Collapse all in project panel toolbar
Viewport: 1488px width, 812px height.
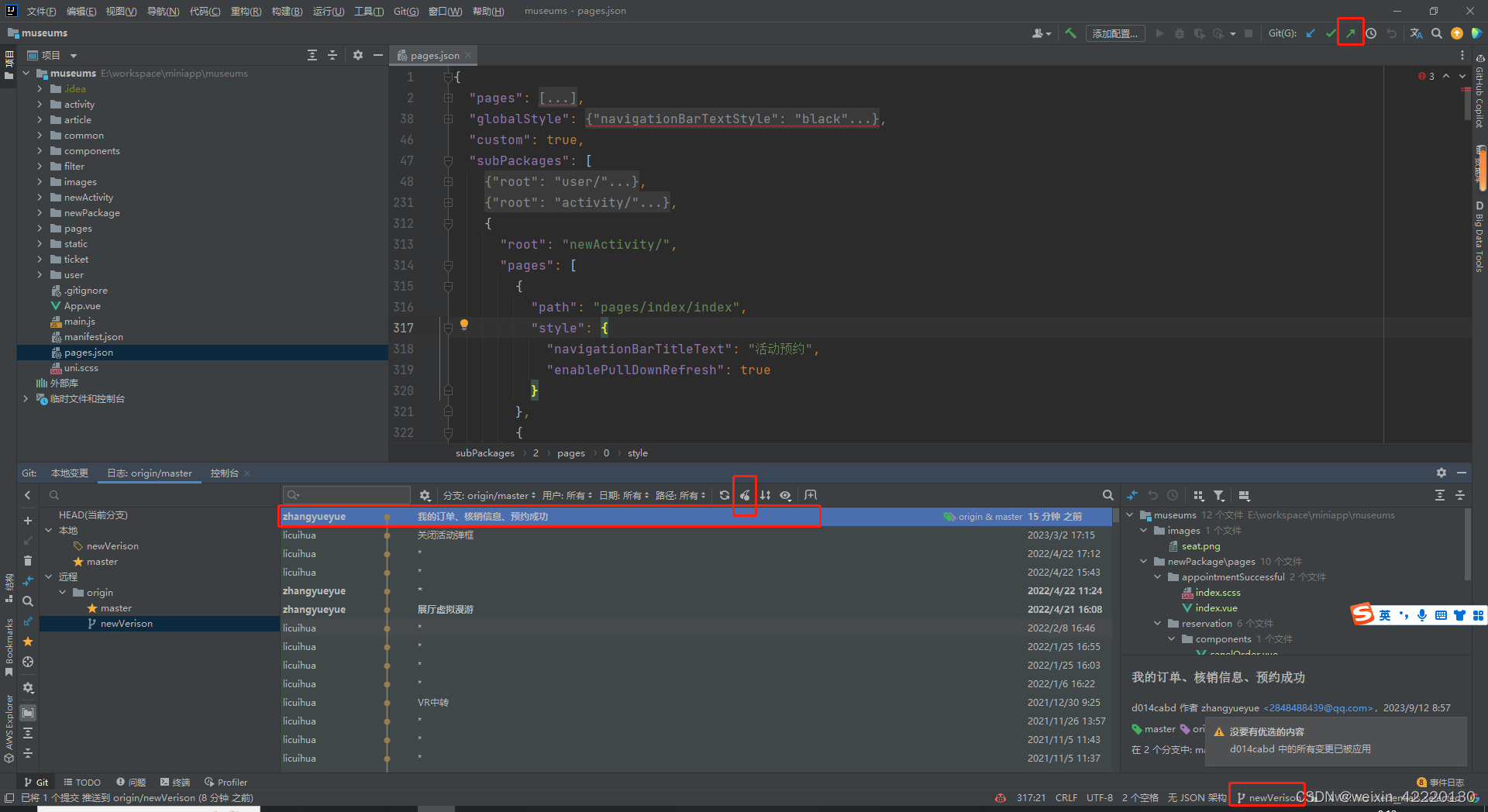coord(332,55)
